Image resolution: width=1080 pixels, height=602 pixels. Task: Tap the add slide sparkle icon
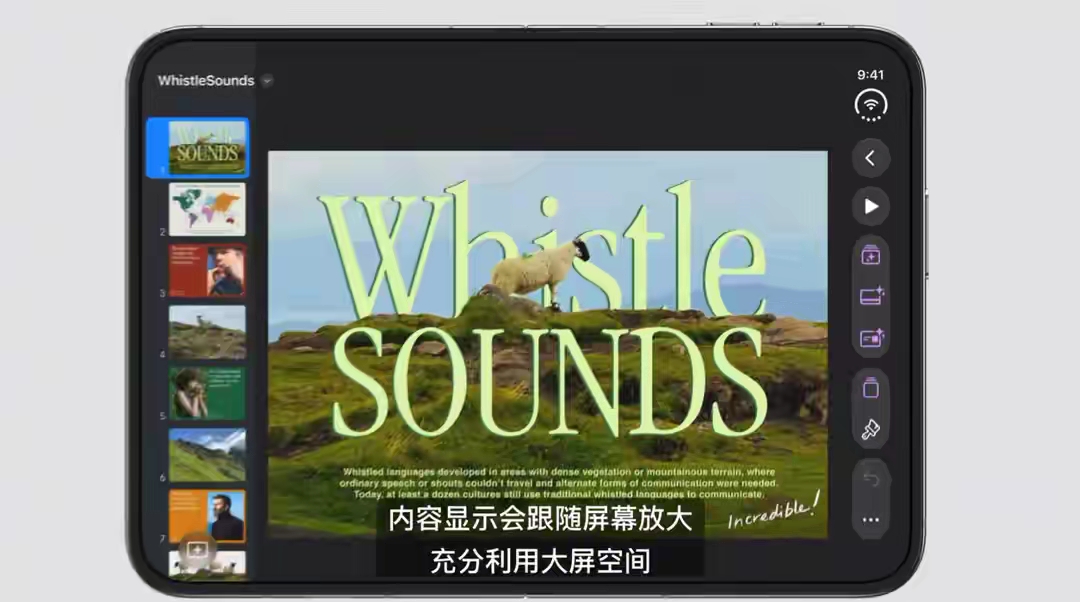[x=871, y=256]
